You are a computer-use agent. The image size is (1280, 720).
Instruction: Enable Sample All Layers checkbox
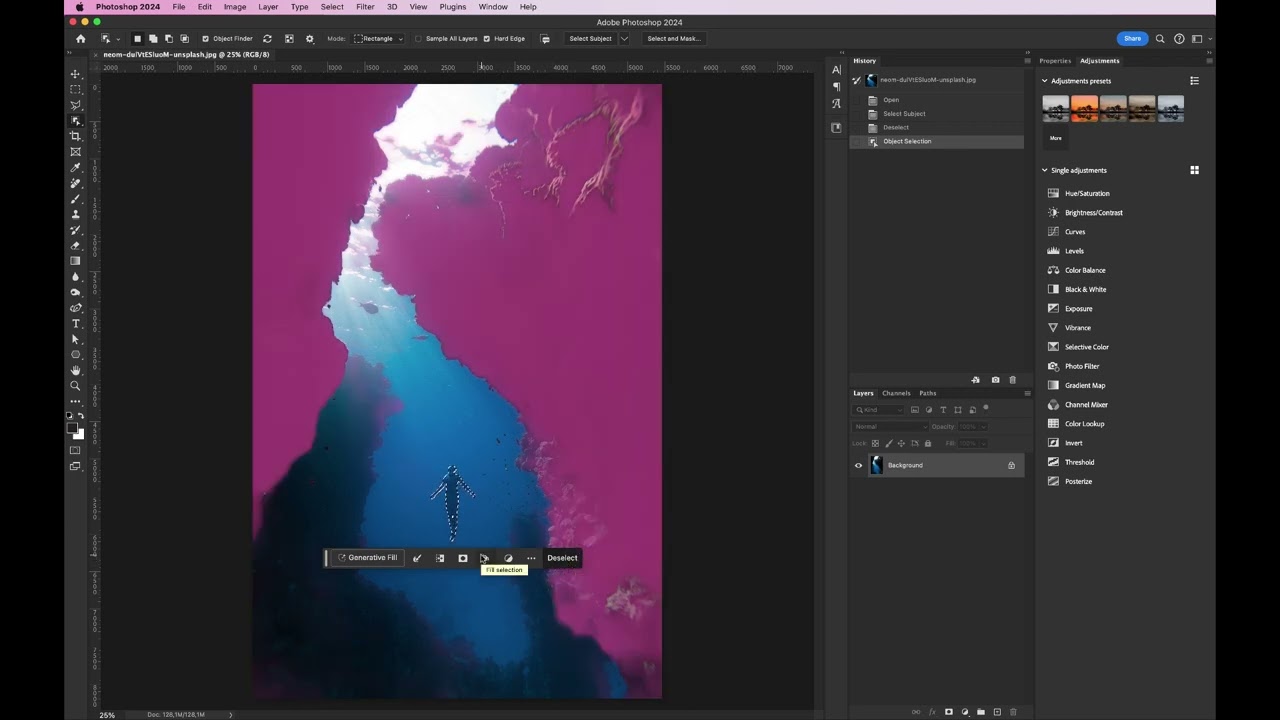click(x=419, y=39)
